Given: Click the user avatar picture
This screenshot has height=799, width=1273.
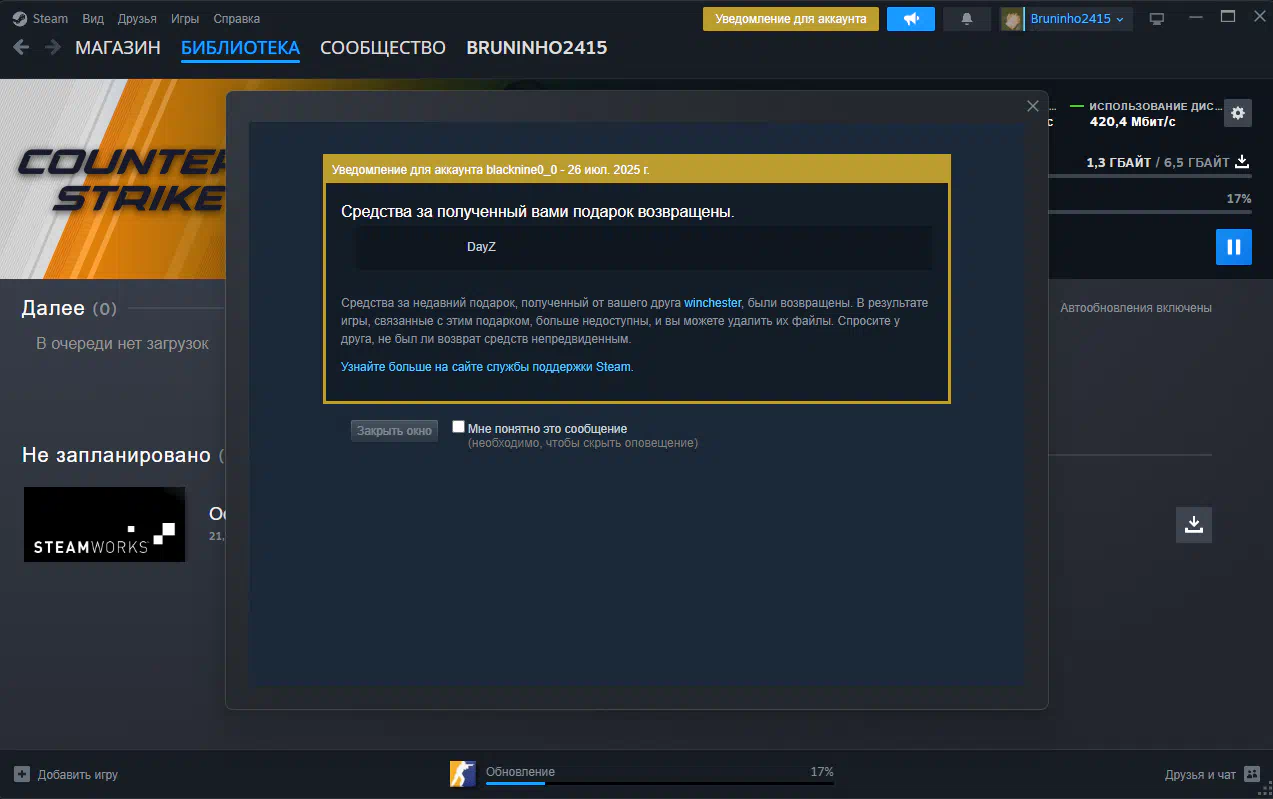Looking at the screenshot, I should click(x=1012, y=19).
